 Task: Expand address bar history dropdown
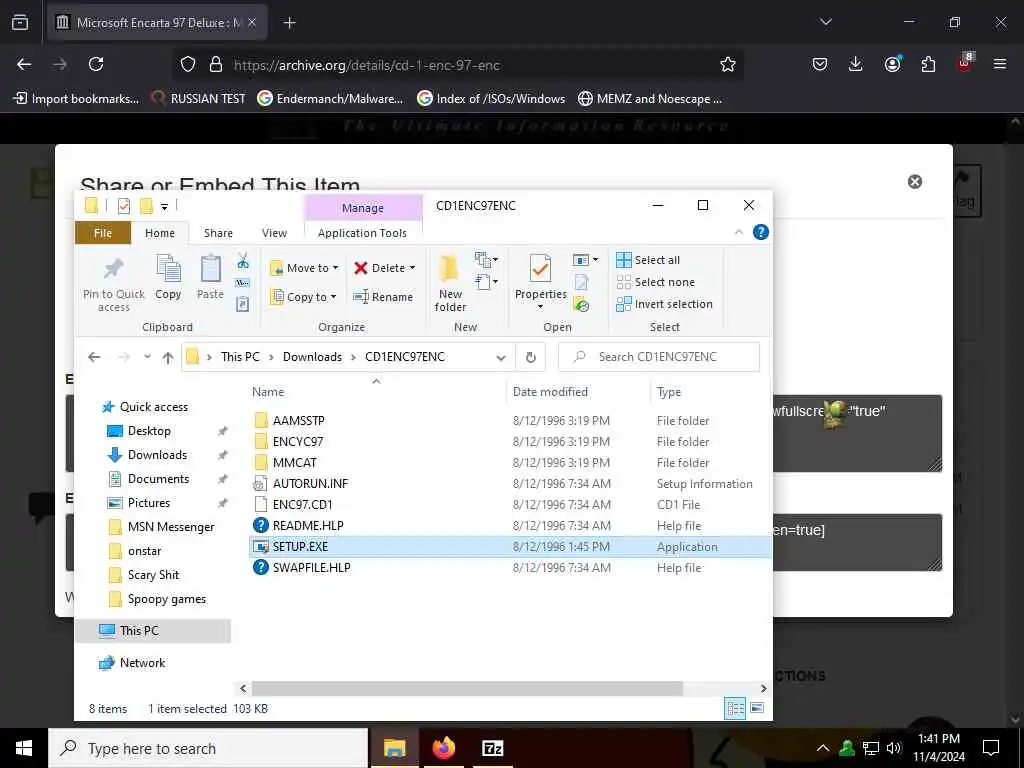point(501,357)
